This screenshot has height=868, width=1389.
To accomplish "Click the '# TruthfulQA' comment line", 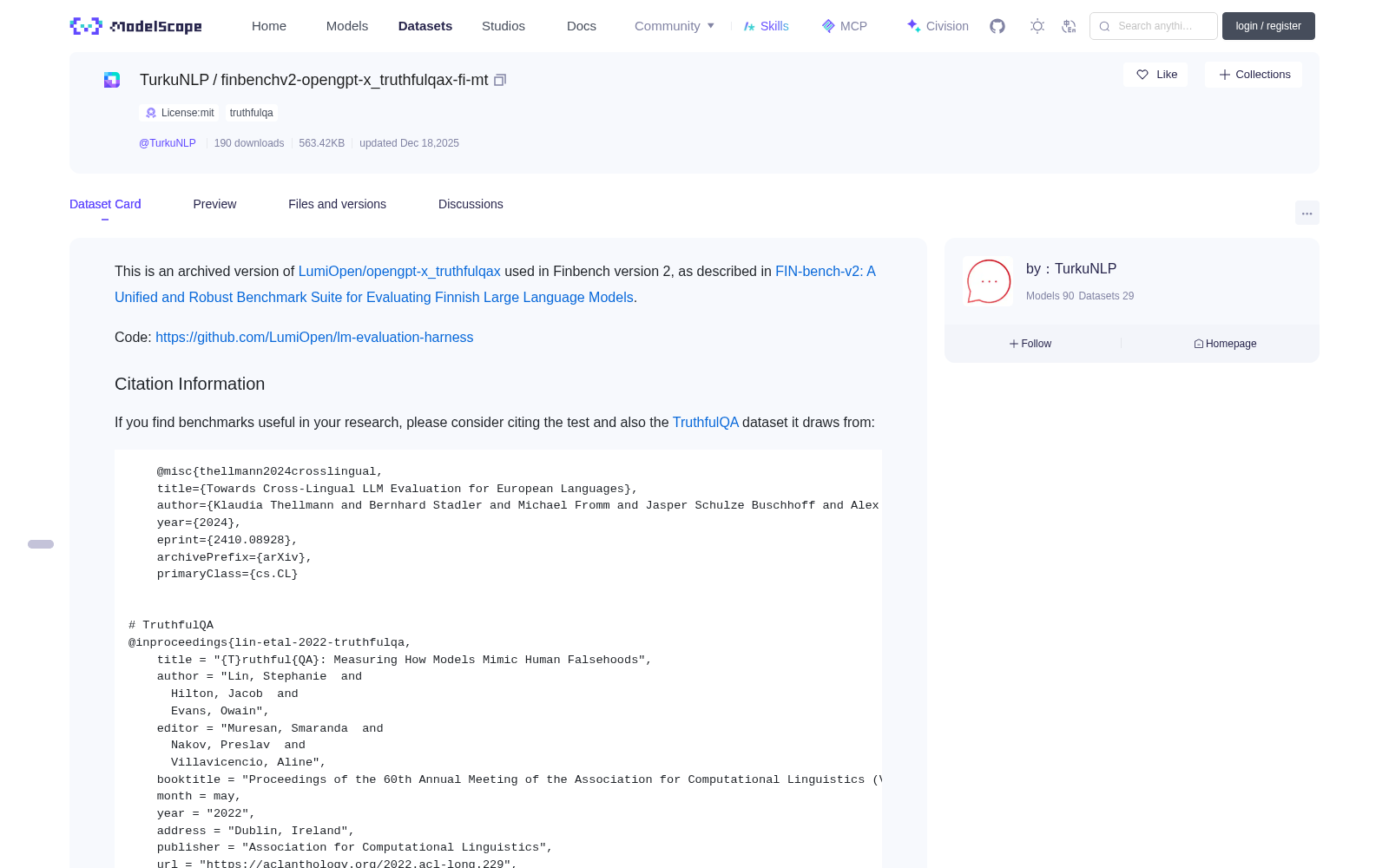I will (171, 625).
